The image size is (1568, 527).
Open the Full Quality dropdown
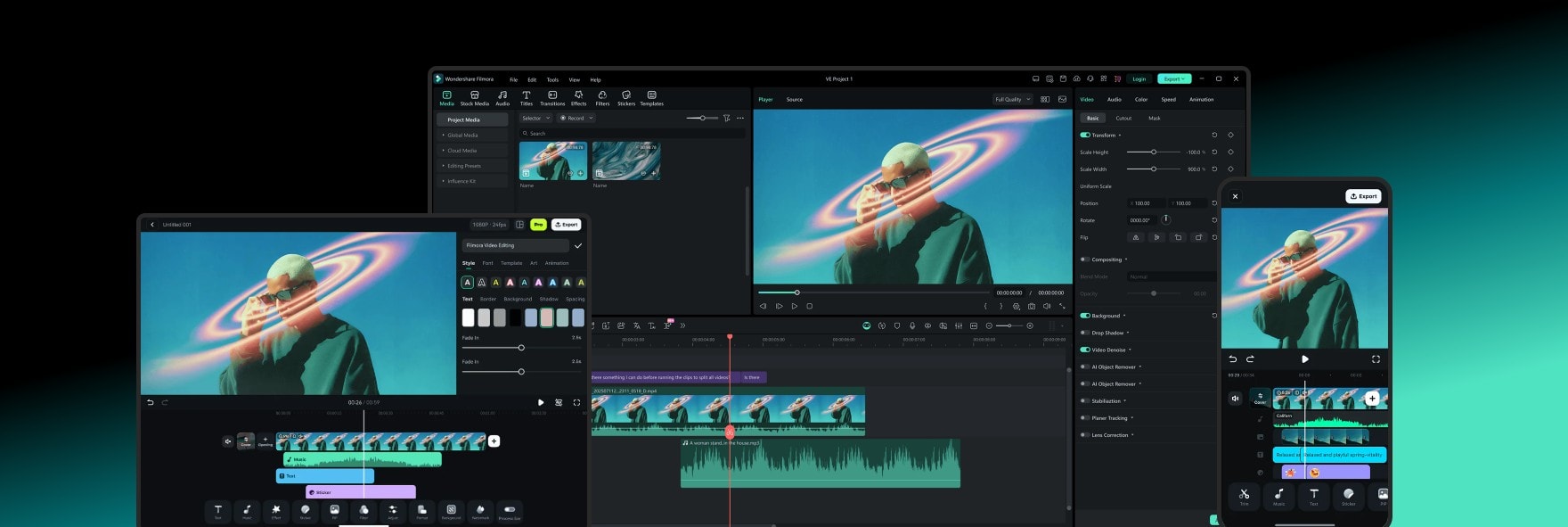point(1012,99)
